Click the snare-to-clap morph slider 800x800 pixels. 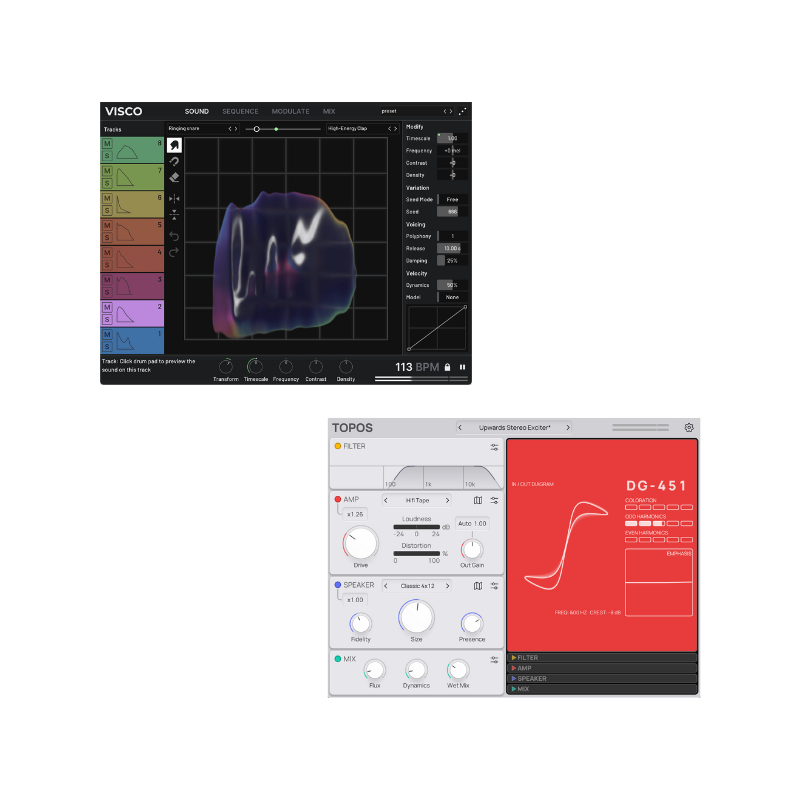[258, 128]
